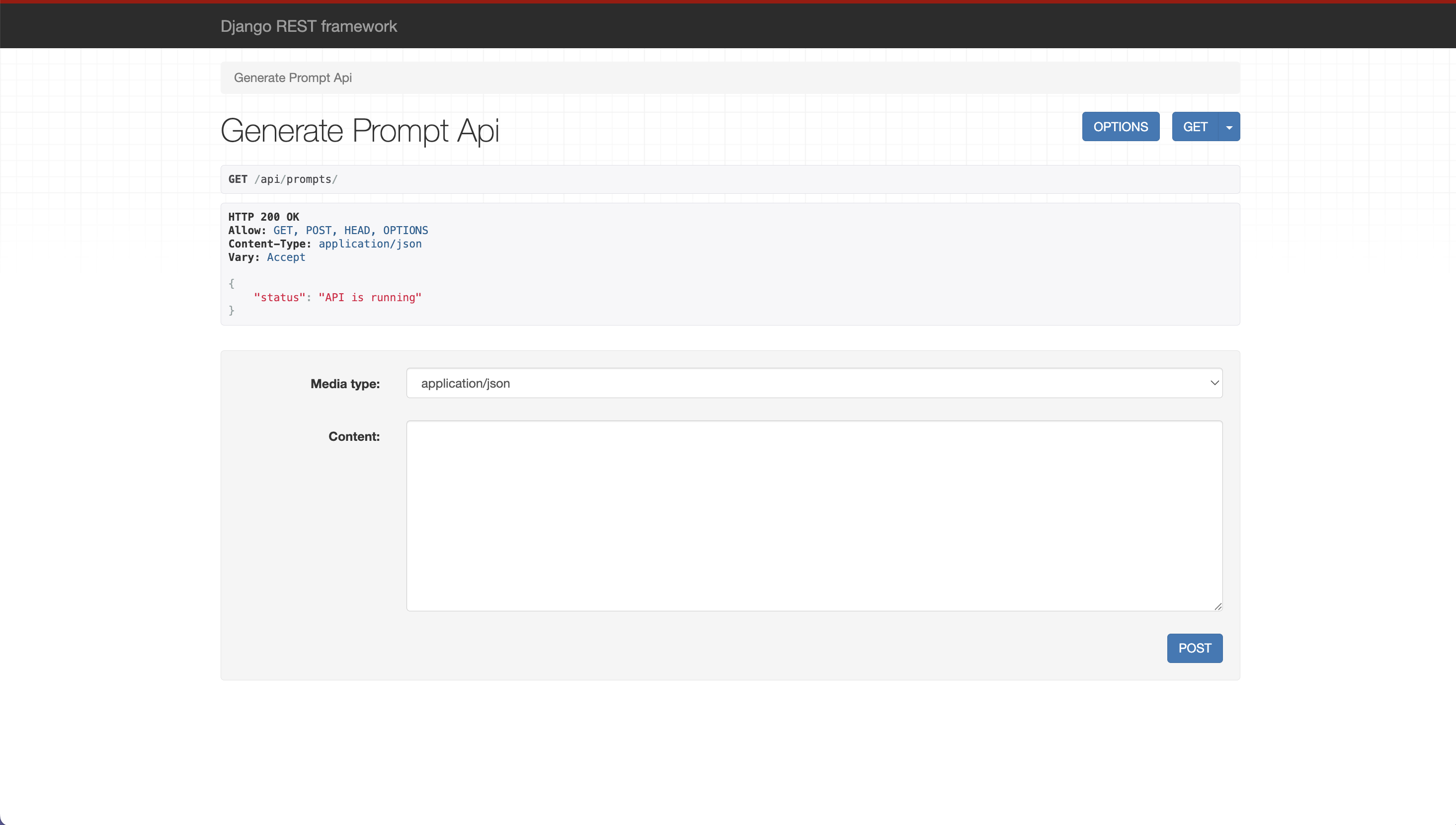Focus the Content text area
Image resolution: width=1456 pixels, height=825 pixels.
tap(814, 516)
